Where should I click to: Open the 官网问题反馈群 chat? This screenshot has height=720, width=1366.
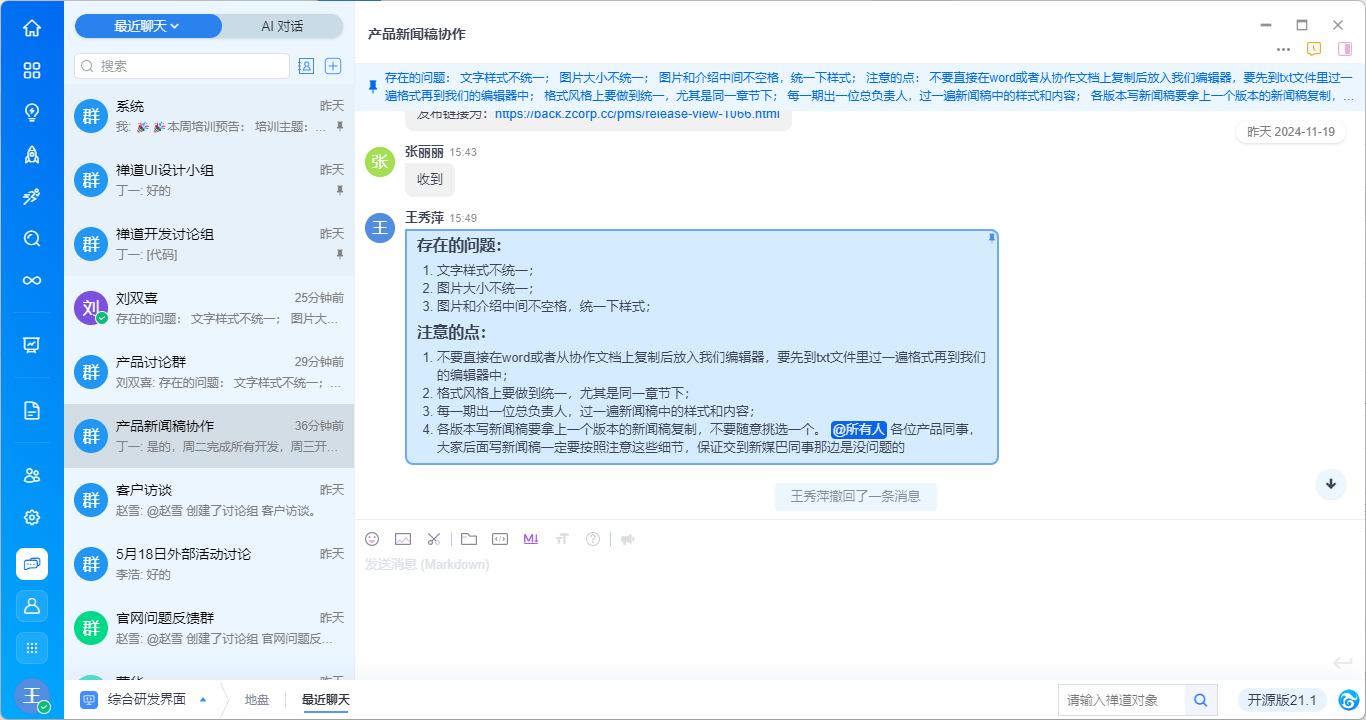209,628
